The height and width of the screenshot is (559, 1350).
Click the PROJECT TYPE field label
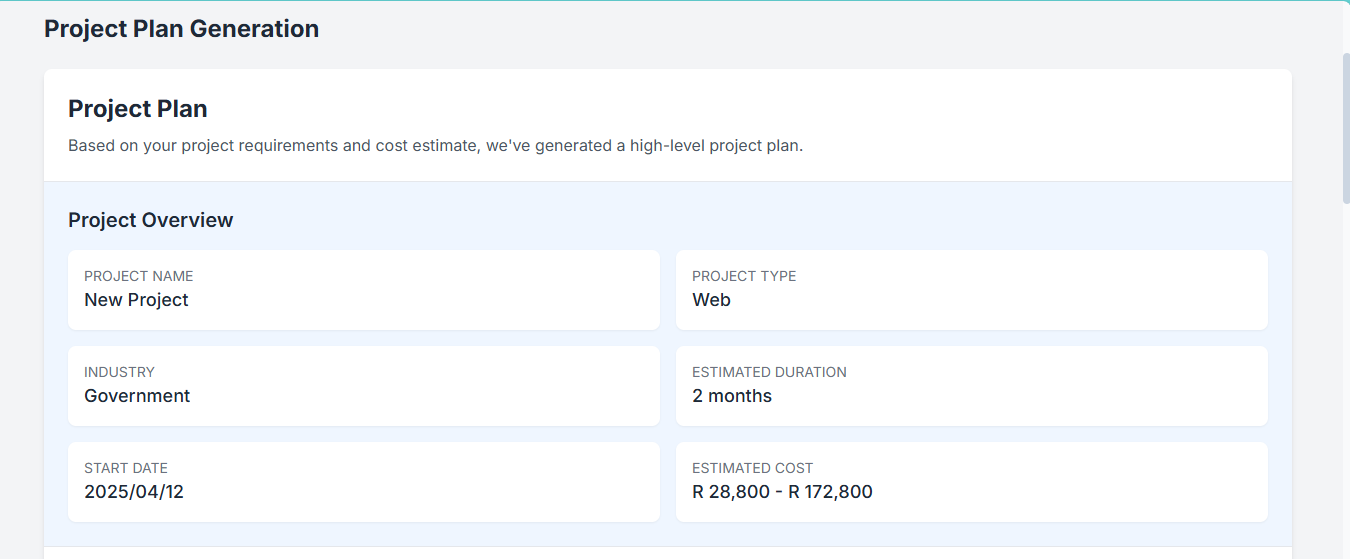point(744,276)
